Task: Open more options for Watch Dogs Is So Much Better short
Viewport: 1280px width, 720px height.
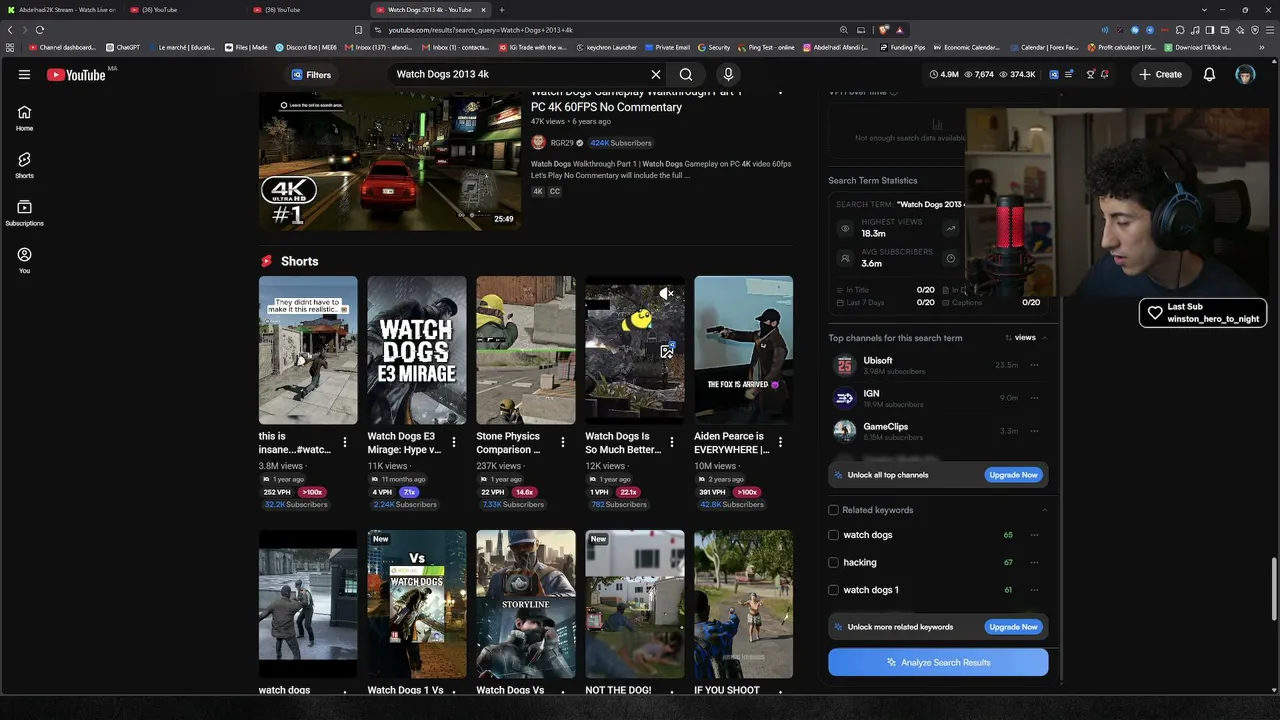Action: pyautogui.click(x=672, y=442)
